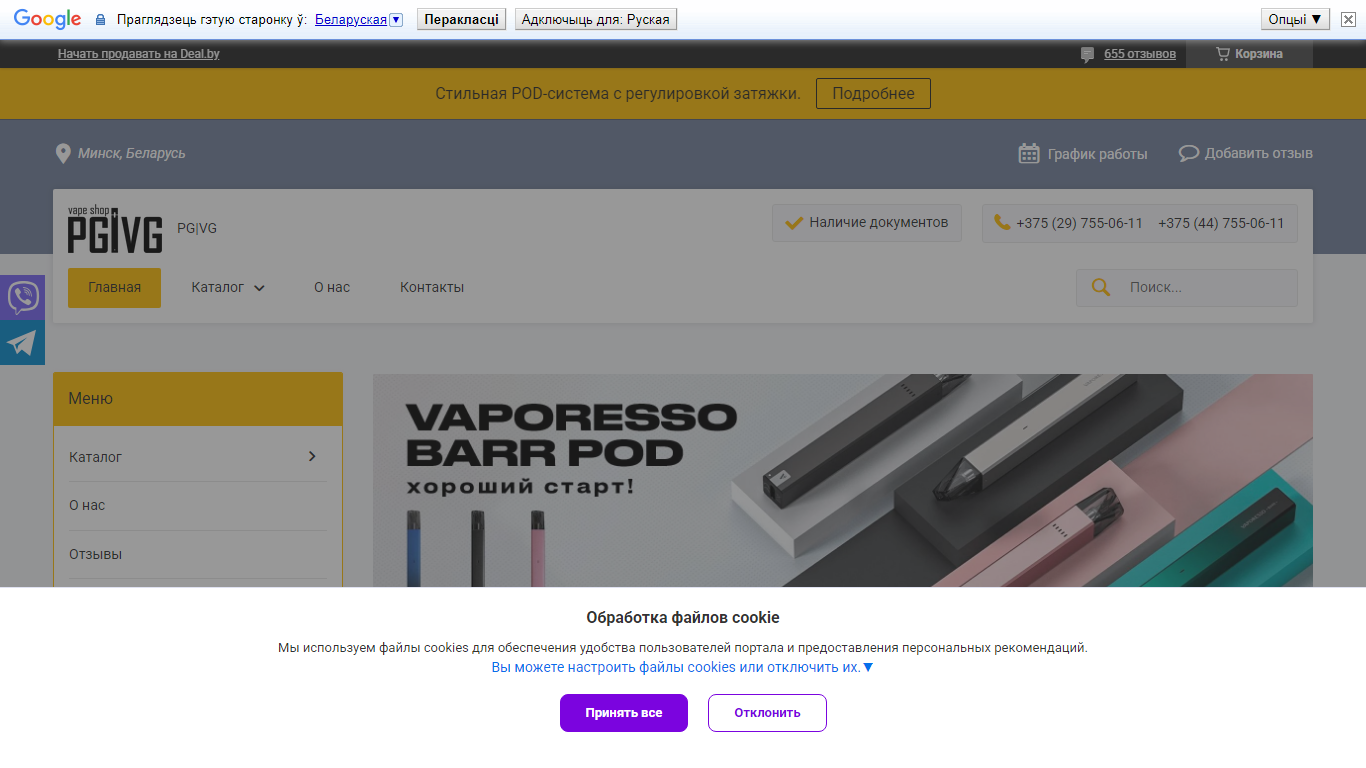
Task: Click the add review bubble icon
Action: coord(1188,153)
